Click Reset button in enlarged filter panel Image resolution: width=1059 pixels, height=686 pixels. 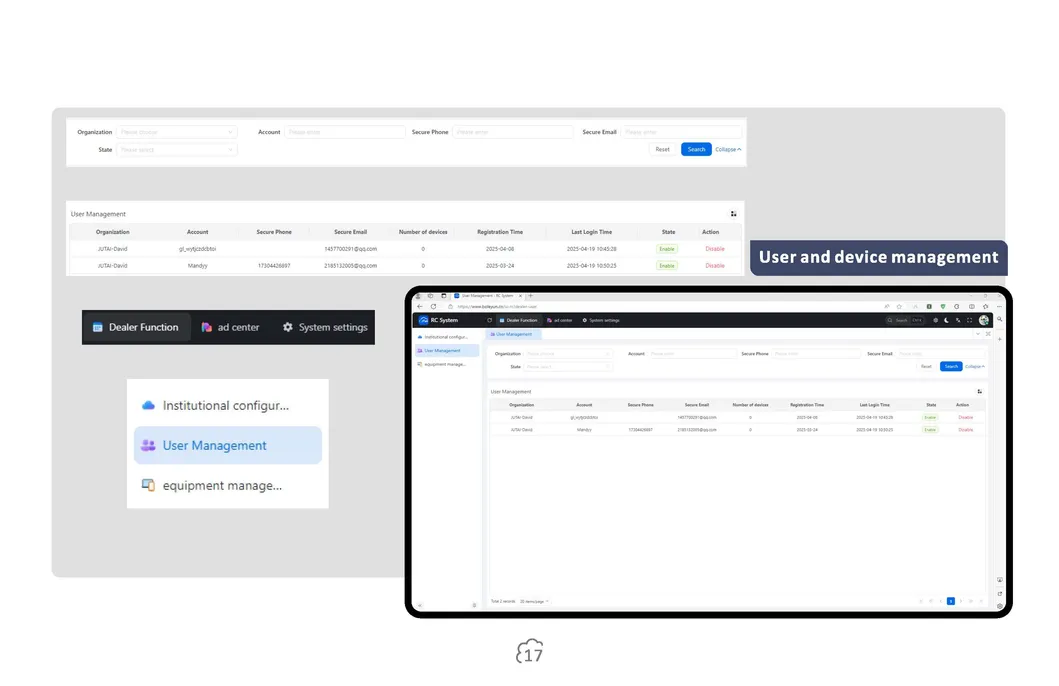coord(662,150)
